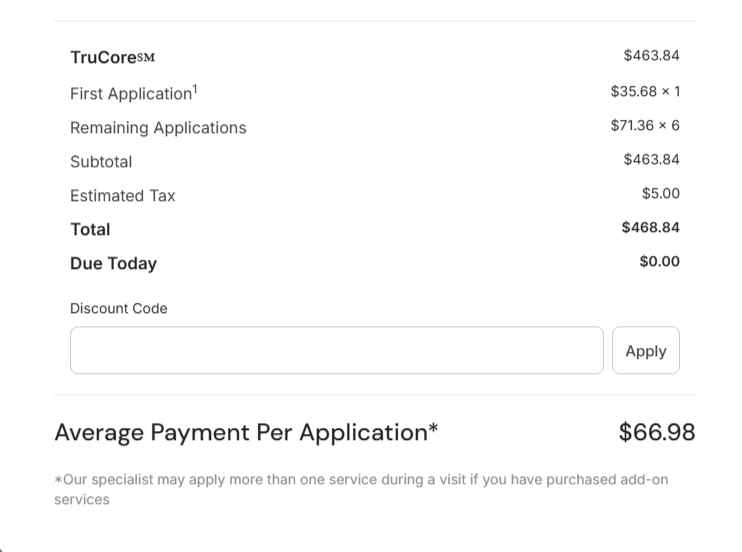The height and width of the screenshot is (552, 742).
Task: Click the Average Payment Per Application heading
Action: pos(246,433)
